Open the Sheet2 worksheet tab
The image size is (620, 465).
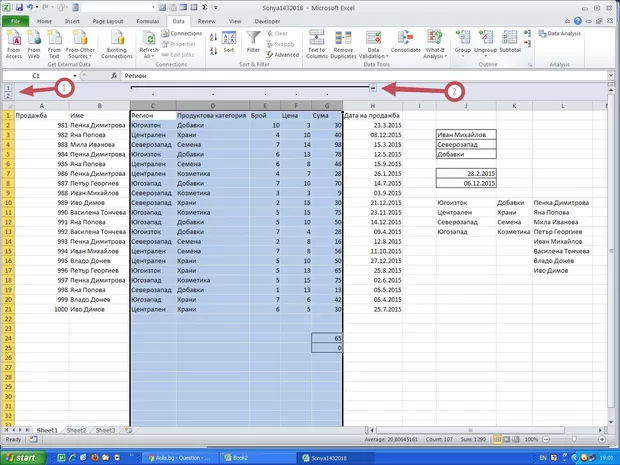(x=77, y=430)
